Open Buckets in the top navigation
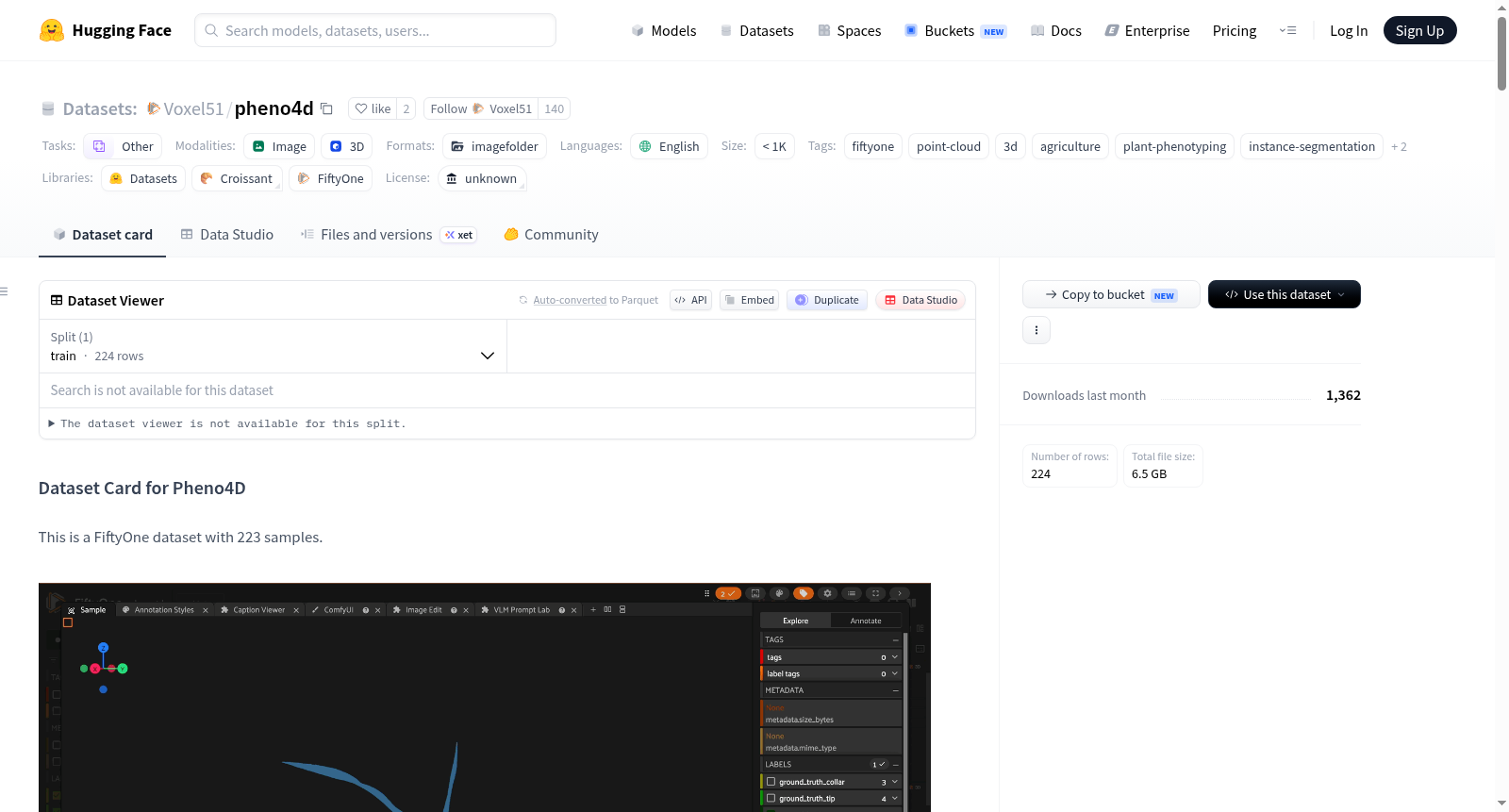 (955, 31)
